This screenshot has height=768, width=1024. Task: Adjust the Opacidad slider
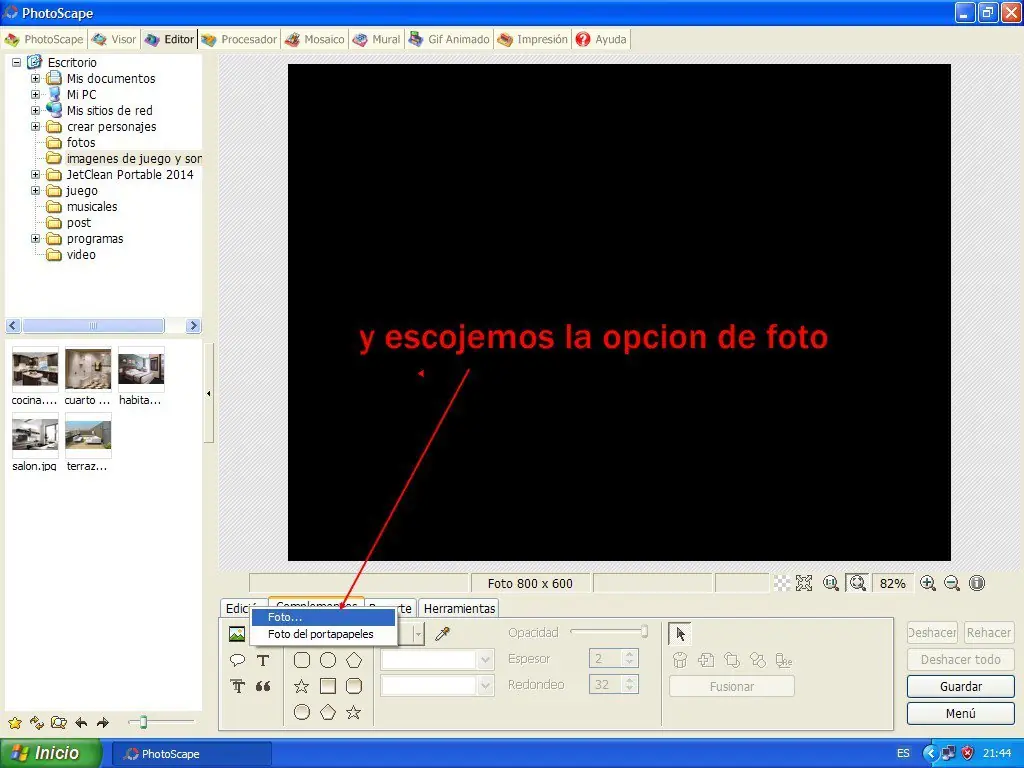coord(644,632)
